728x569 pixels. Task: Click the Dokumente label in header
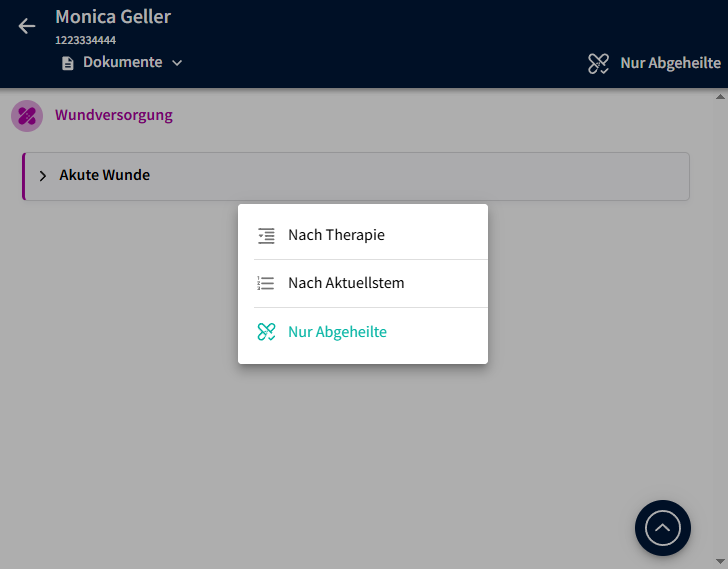tap(122, 63)
